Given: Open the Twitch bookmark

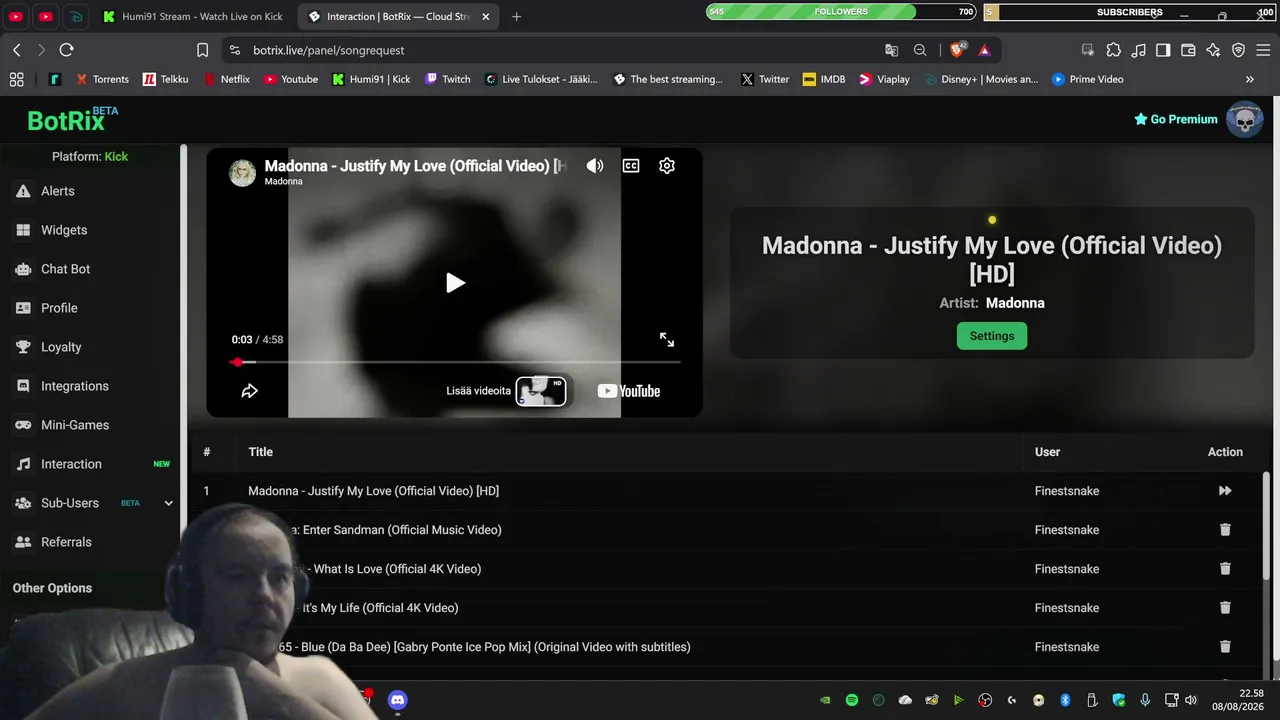Looking at the screenshot, I should (447, 79).
